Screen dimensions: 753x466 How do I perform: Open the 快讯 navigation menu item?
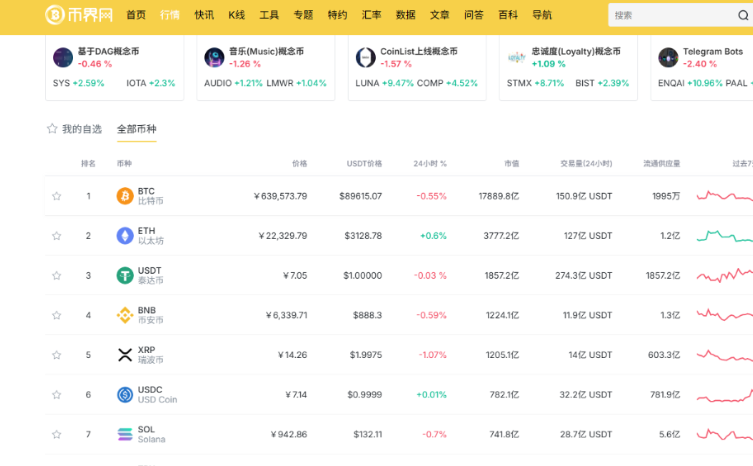(204, 15)
